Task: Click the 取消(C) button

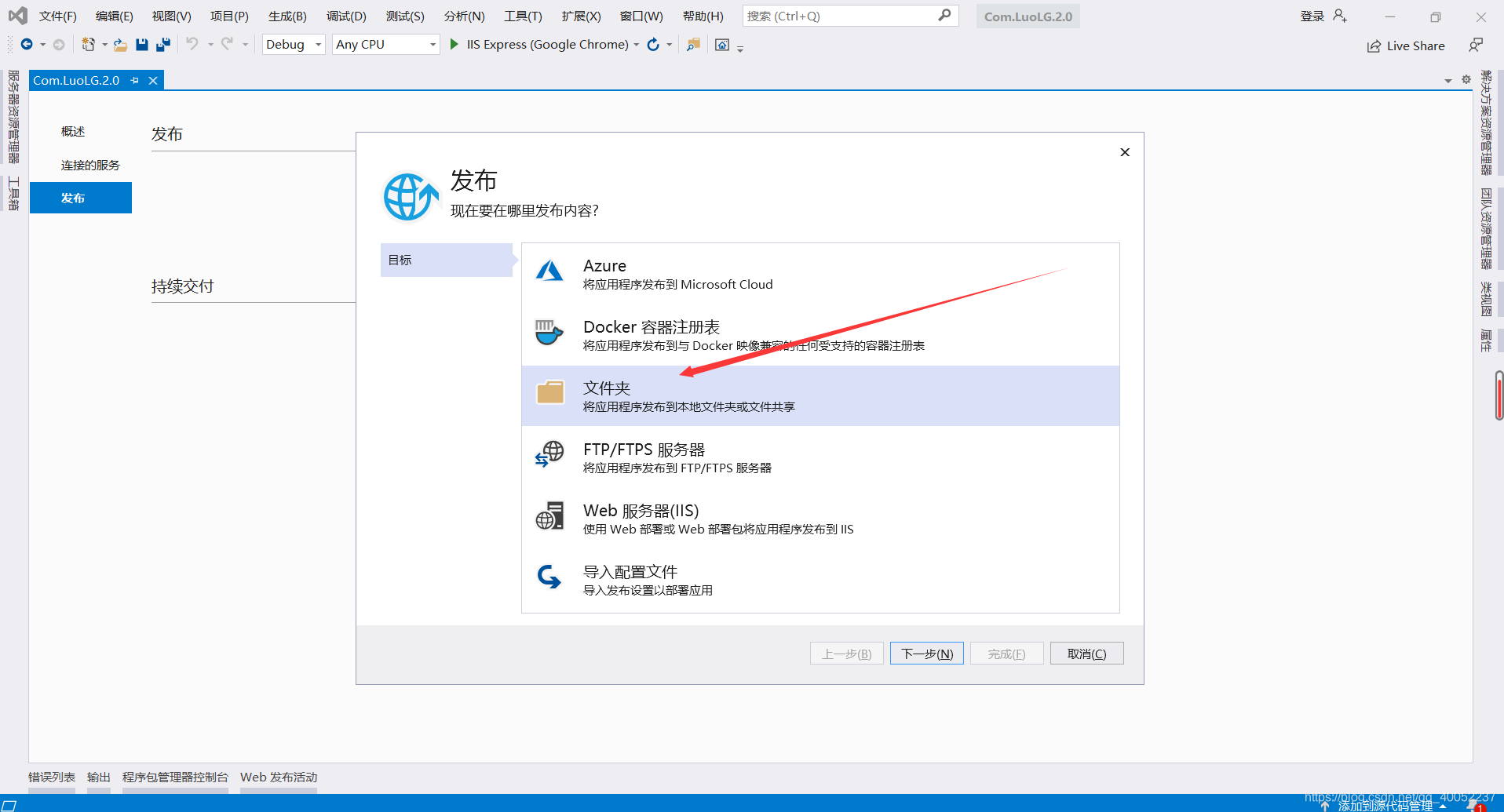Action: coord(1087,654)
